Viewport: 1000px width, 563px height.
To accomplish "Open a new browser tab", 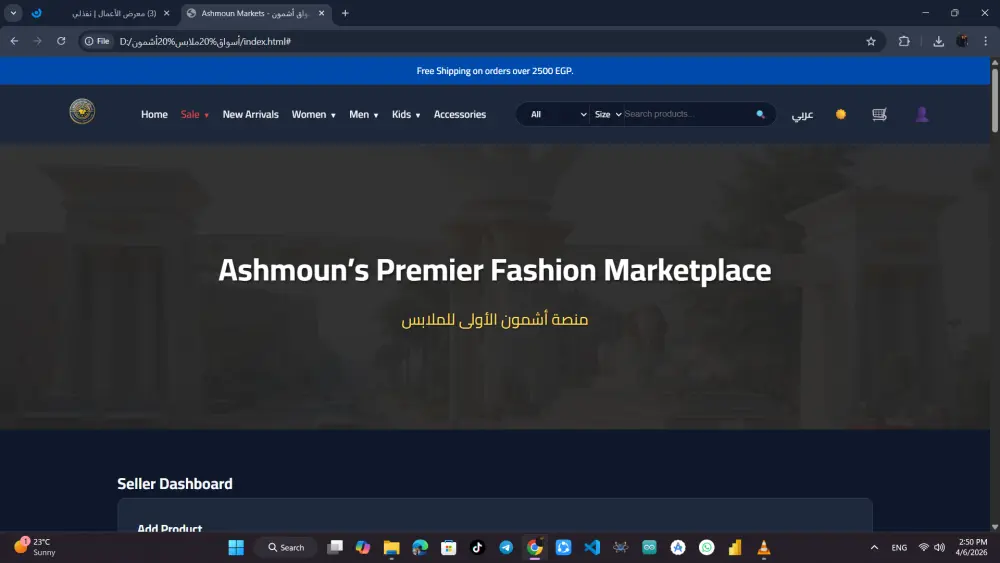I will [345, 13].
